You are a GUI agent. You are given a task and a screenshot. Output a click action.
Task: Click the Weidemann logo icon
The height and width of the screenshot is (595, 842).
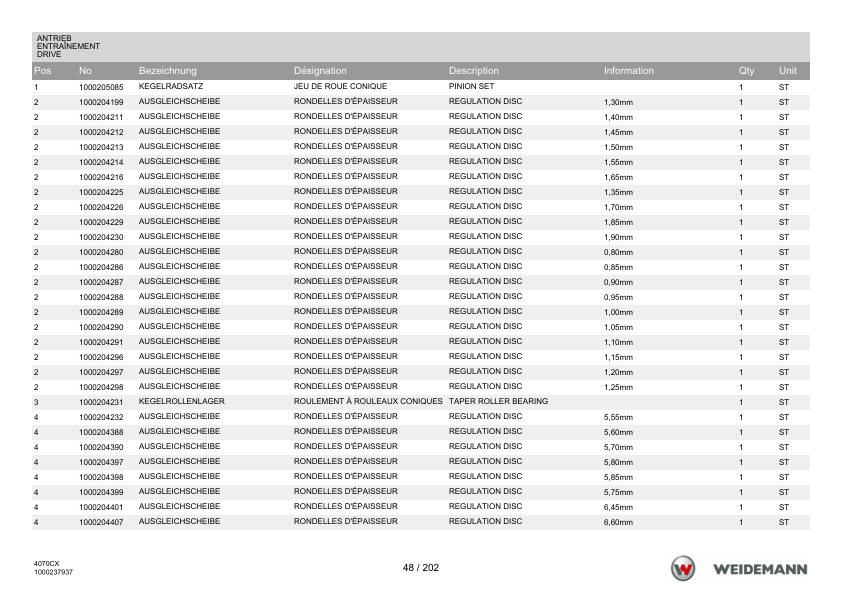point(683,569)
